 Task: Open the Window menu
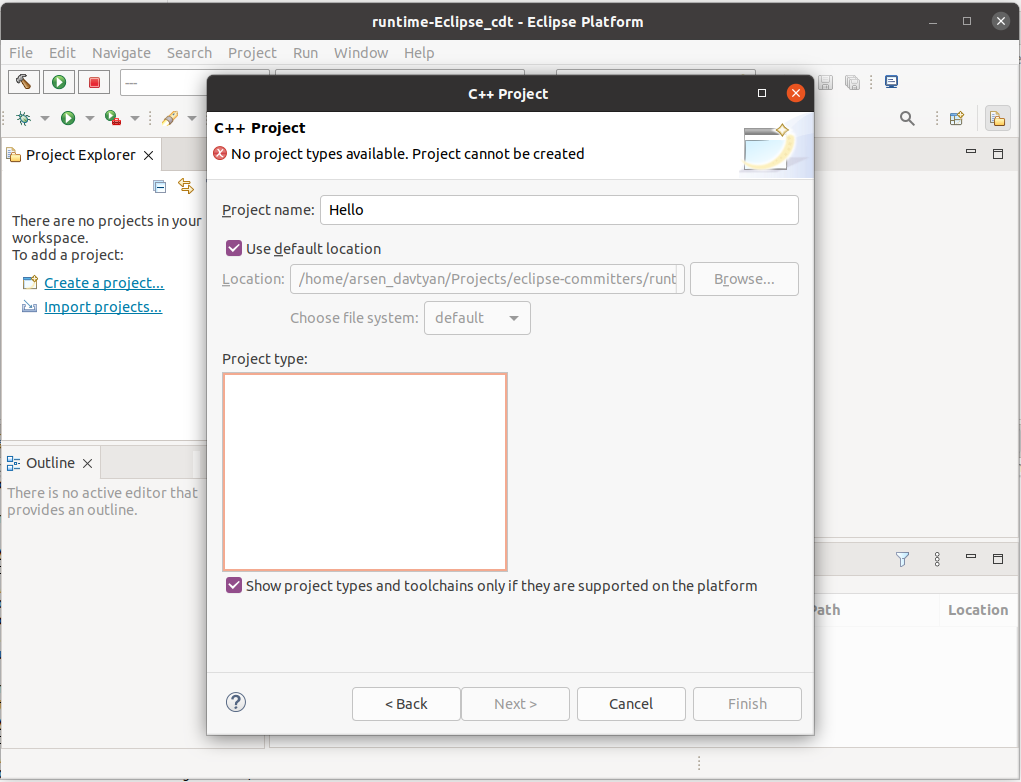[x=361, y=53]
